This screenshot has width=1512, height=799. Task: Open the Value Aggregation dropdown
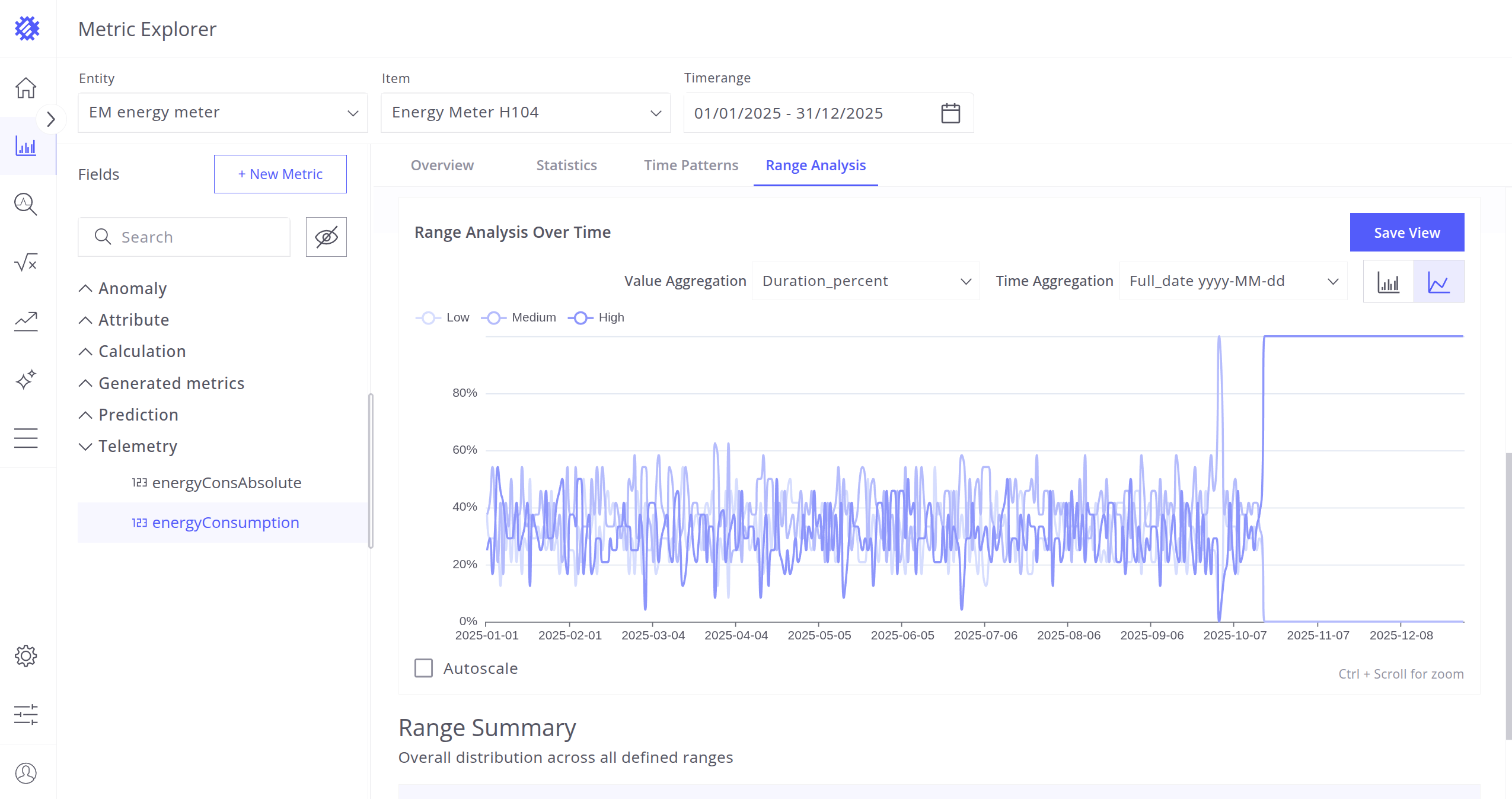pos(865,281)
